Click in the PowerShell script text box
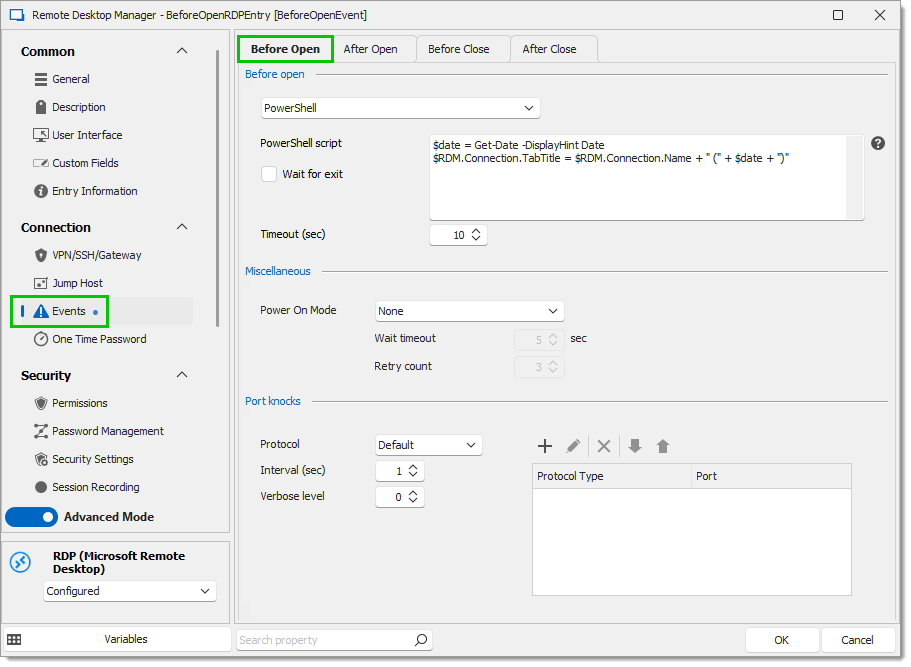The image size is (911, 667). [638, 178]
